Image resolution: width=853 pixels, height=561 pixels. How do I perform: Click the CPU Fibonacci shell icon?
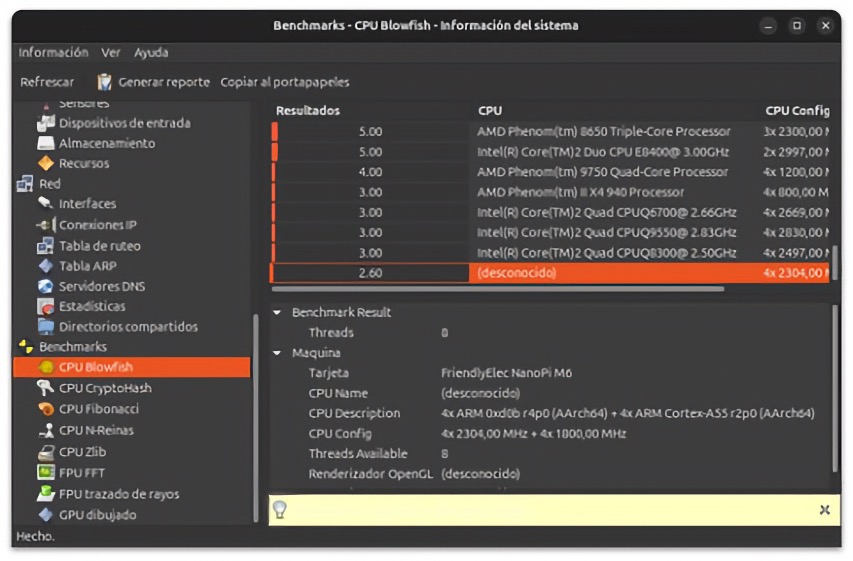pyautogui.click(x=46, y=409)
